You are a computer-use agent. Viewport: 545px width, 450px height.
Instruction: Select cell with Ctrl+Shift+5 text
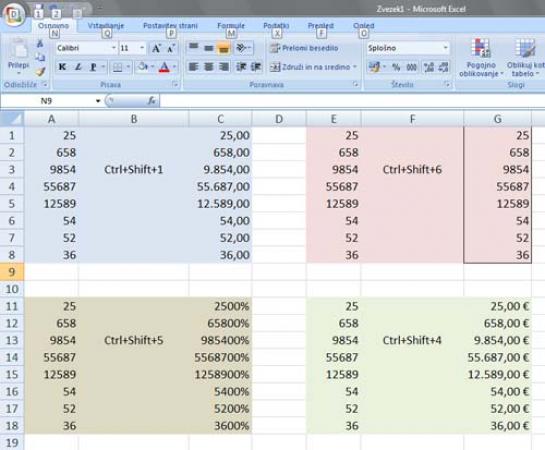[134, 340]
